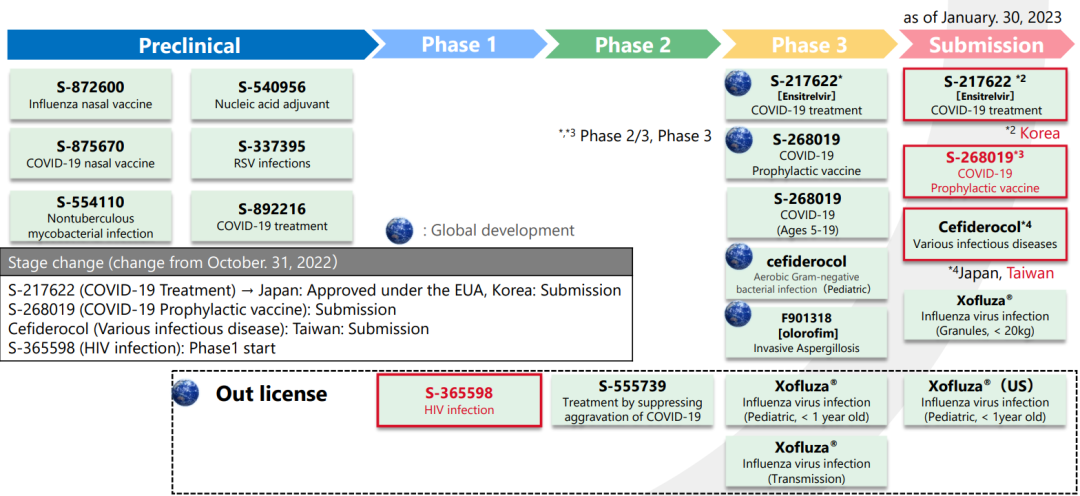
Task: Click the '*4 Japan, Taiwan' footnote
Action: coord(1001,273)
